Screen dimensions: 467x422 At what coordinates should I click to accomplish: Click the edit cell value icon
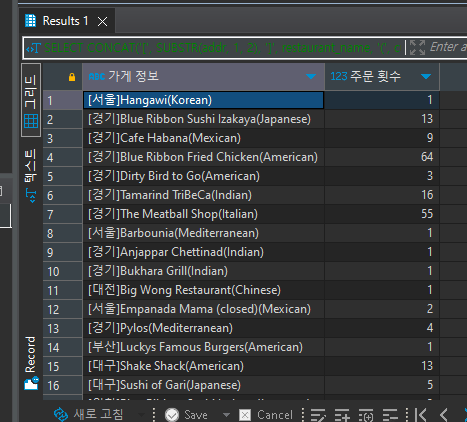click(x=318, y=415)
